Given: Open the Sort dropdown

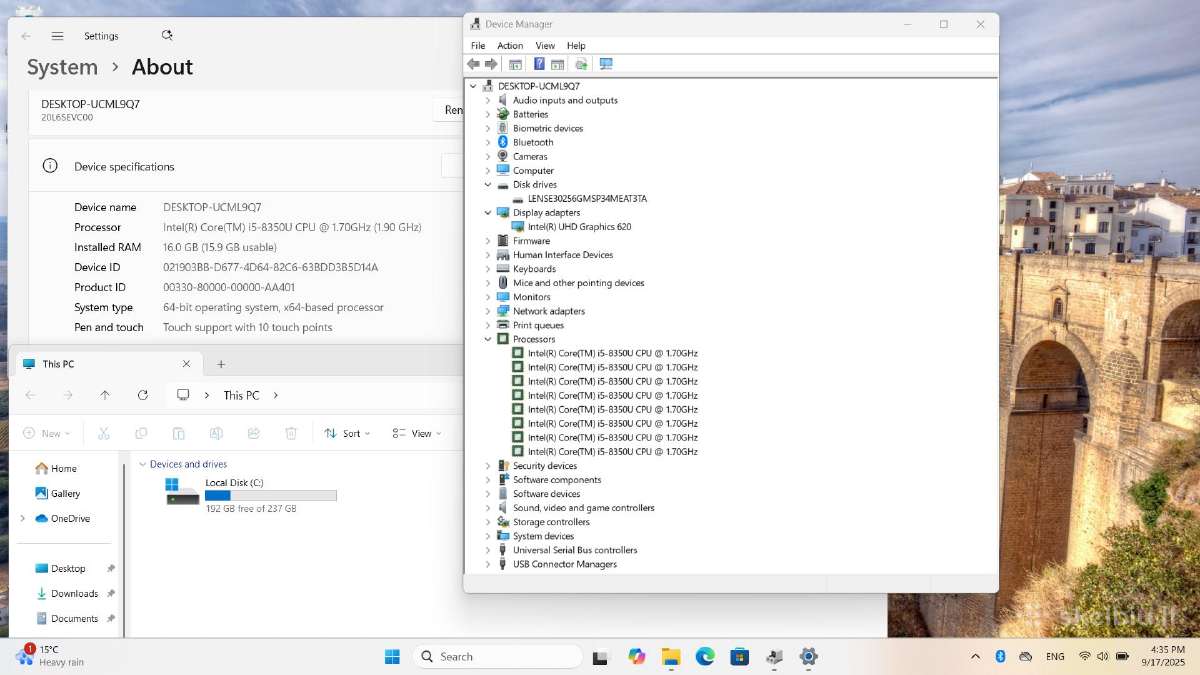Looking at the screenshot, I should (x=347, y=433).
